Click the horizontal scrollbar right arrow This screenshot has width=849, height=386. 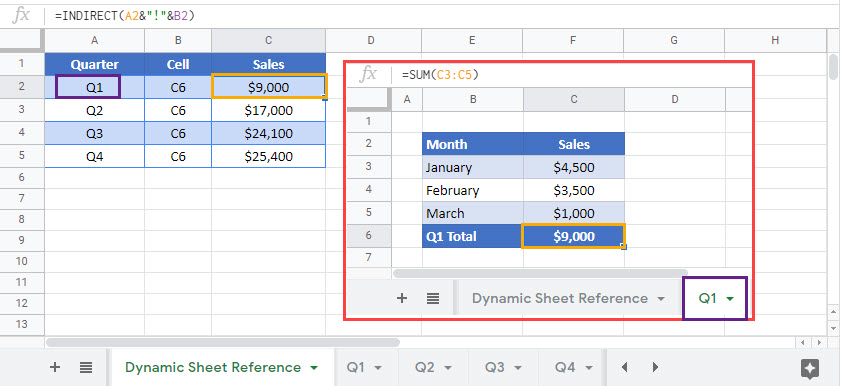click(x=818, y=343)
